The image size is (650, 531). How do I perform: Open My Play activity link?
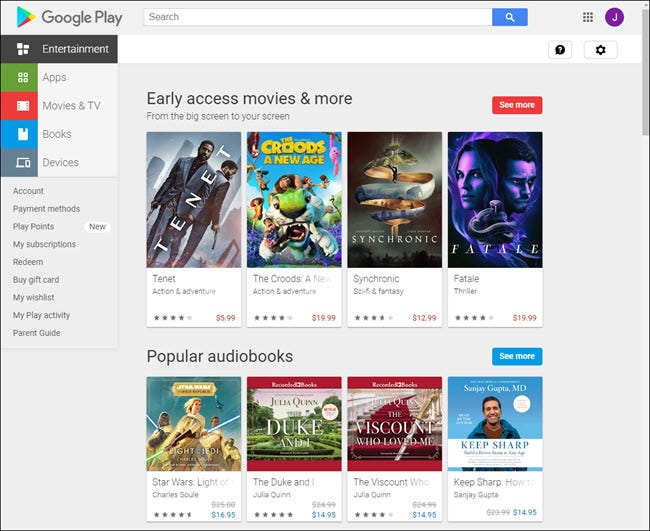(41, 315)
